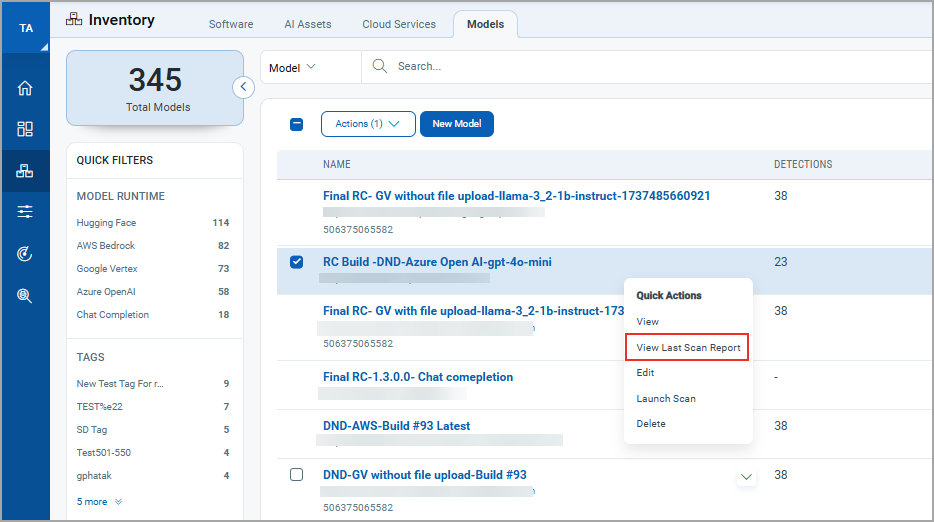Open Final RC-1.3.0.0- Chat comepletion link
Image resolution: width=934 pixels, height=522 pixels.
(418, 377)
